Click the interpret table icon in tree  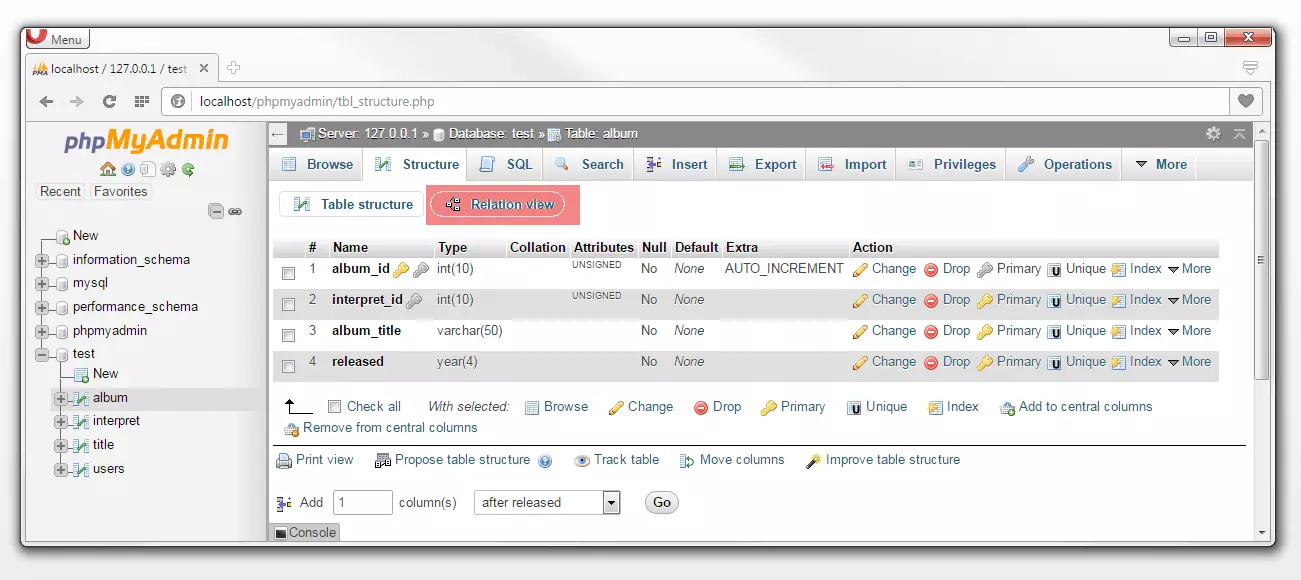(81, 421)
